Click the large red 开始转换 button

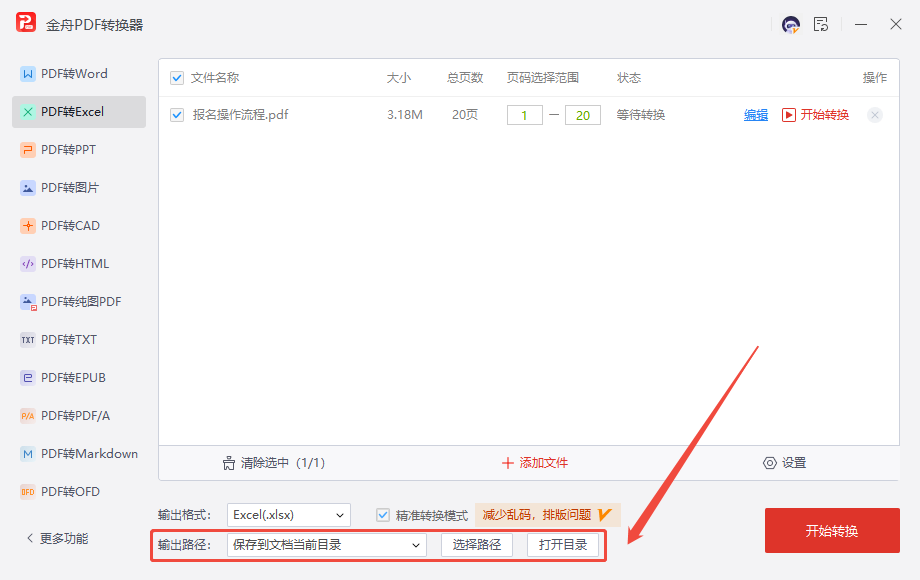pyautogui.click(x=832, y=531)
